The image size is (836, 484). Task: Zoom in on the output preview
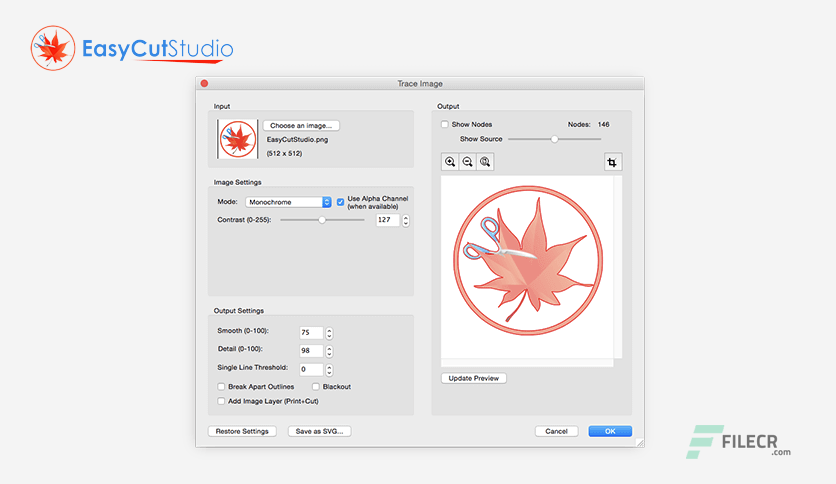coord(450,162)
